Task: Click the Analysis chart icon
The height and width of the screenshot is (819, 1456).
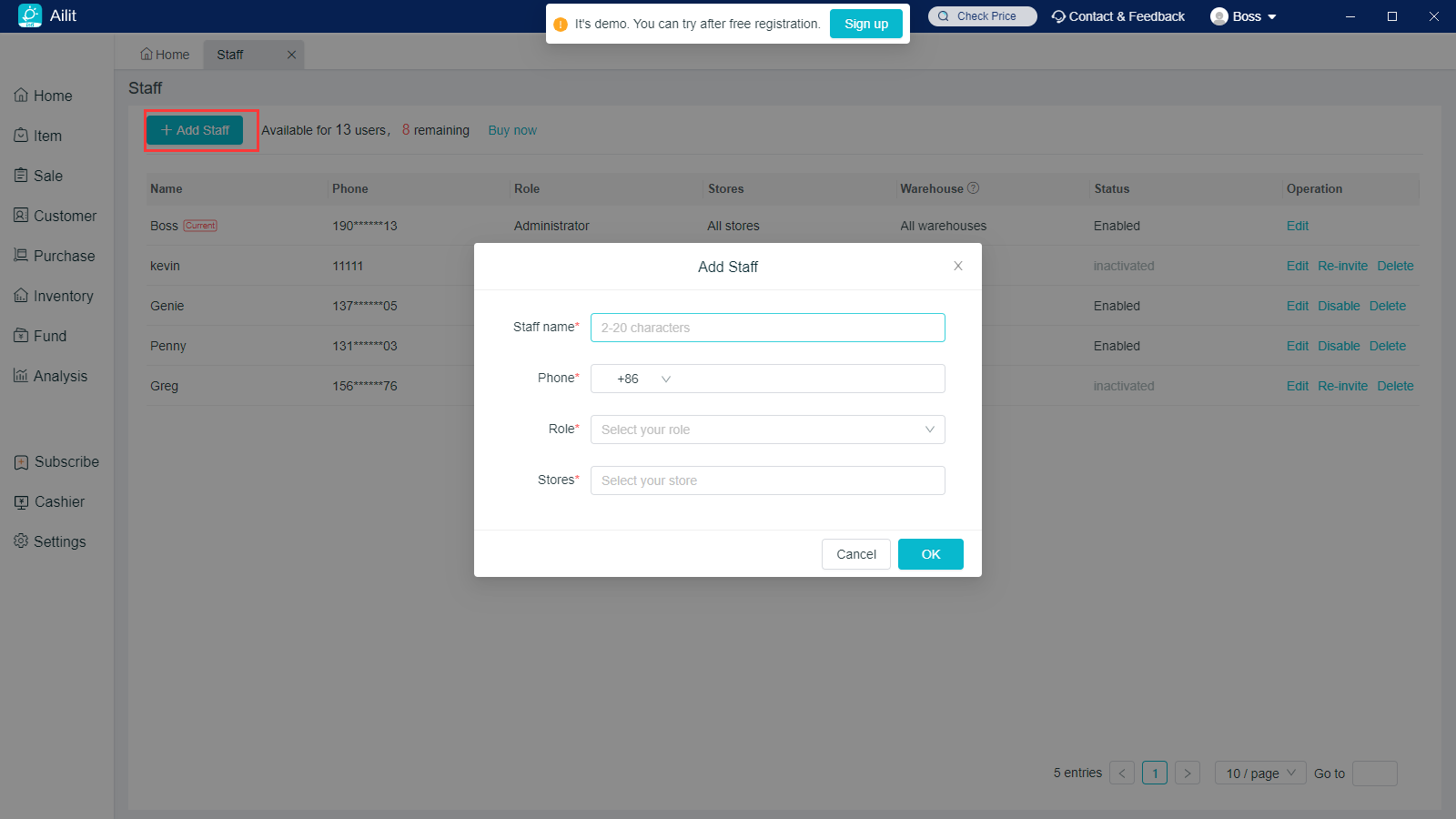Action: 21,376
